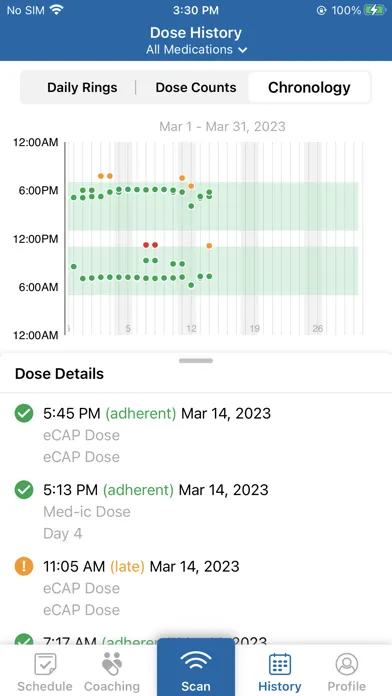This screenshot has width=392, height=696.
Task: Tap the Mar 1 - Mar 31, 2023 date range
Action: coord(222,127)
